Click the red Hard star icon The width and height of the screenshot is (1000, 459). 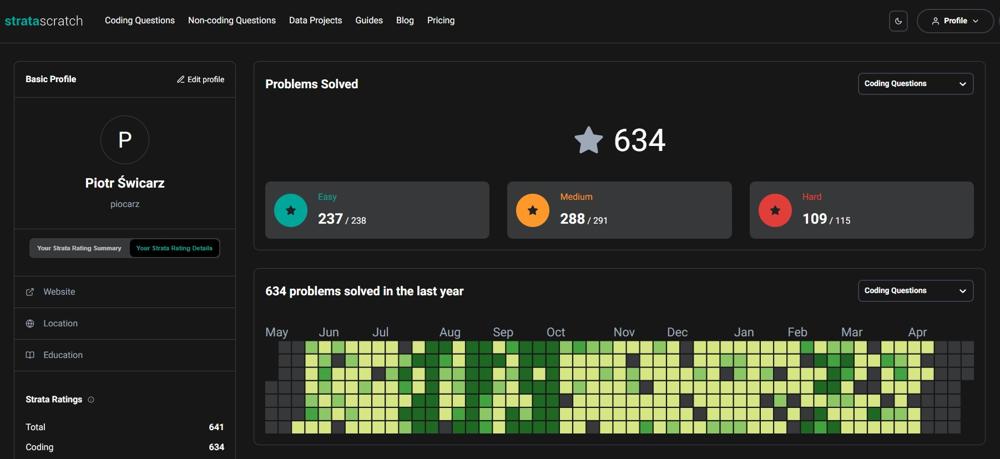(775, 210)
